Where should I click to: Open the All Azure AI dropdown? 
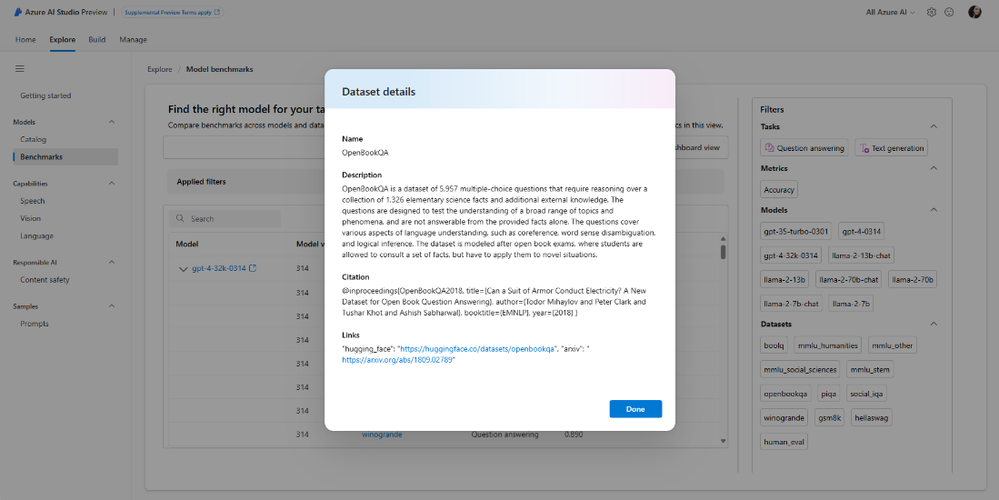[x=890, y=12]
